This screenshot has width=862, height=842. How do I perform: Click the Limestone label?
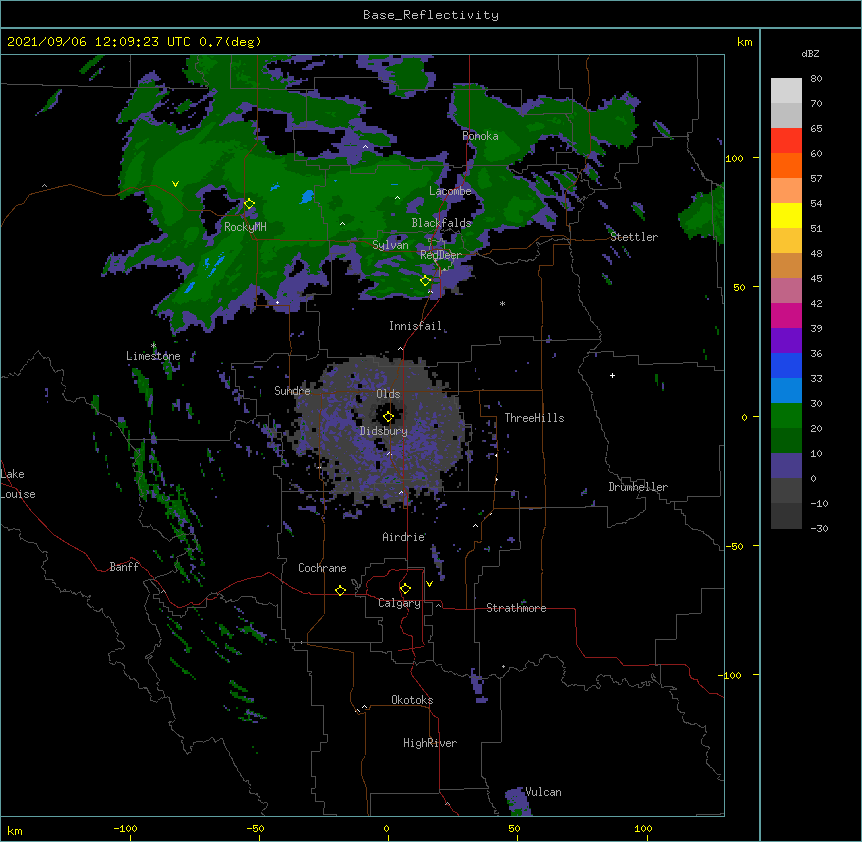coord(153,356)
